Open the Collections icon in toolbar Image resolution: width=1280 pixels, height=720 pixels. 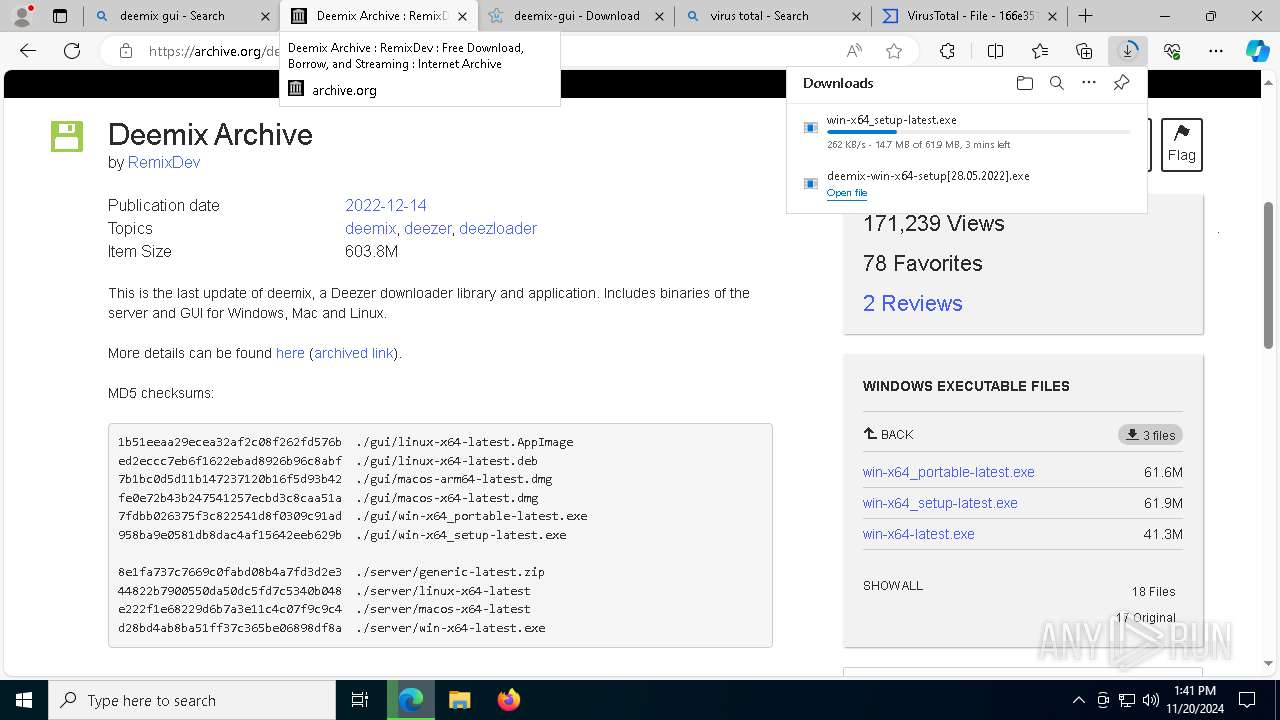[1084, 51]
